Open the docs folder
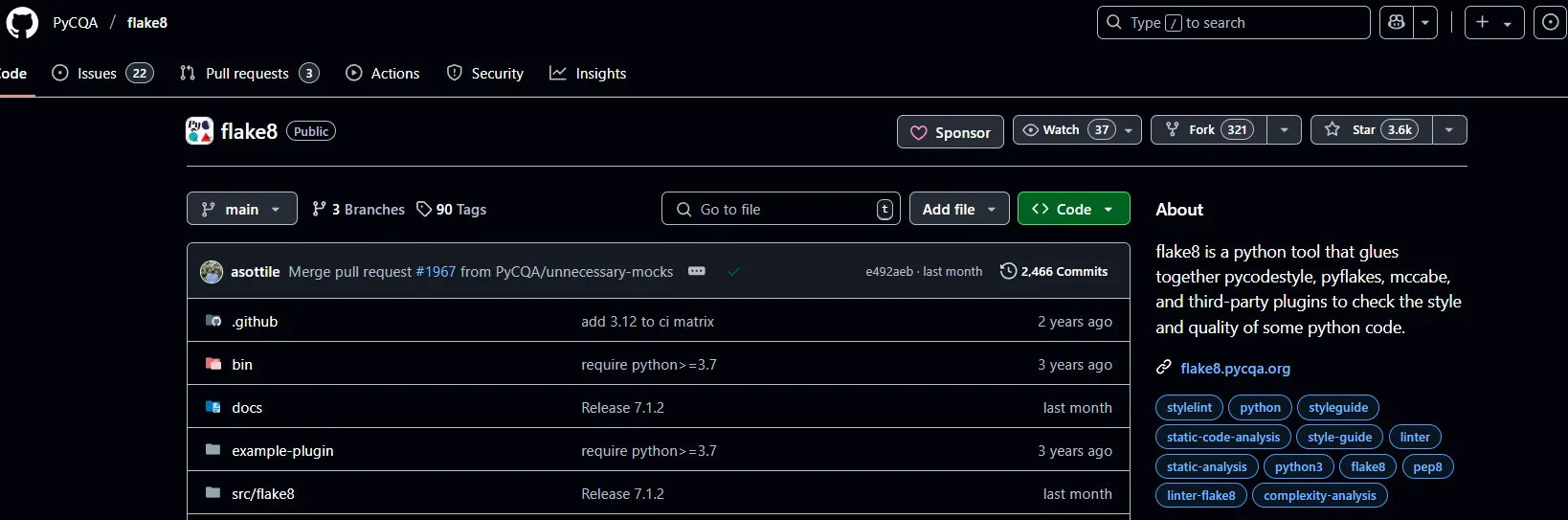This screenshot has height=520, width=1568. coord(247,408)
